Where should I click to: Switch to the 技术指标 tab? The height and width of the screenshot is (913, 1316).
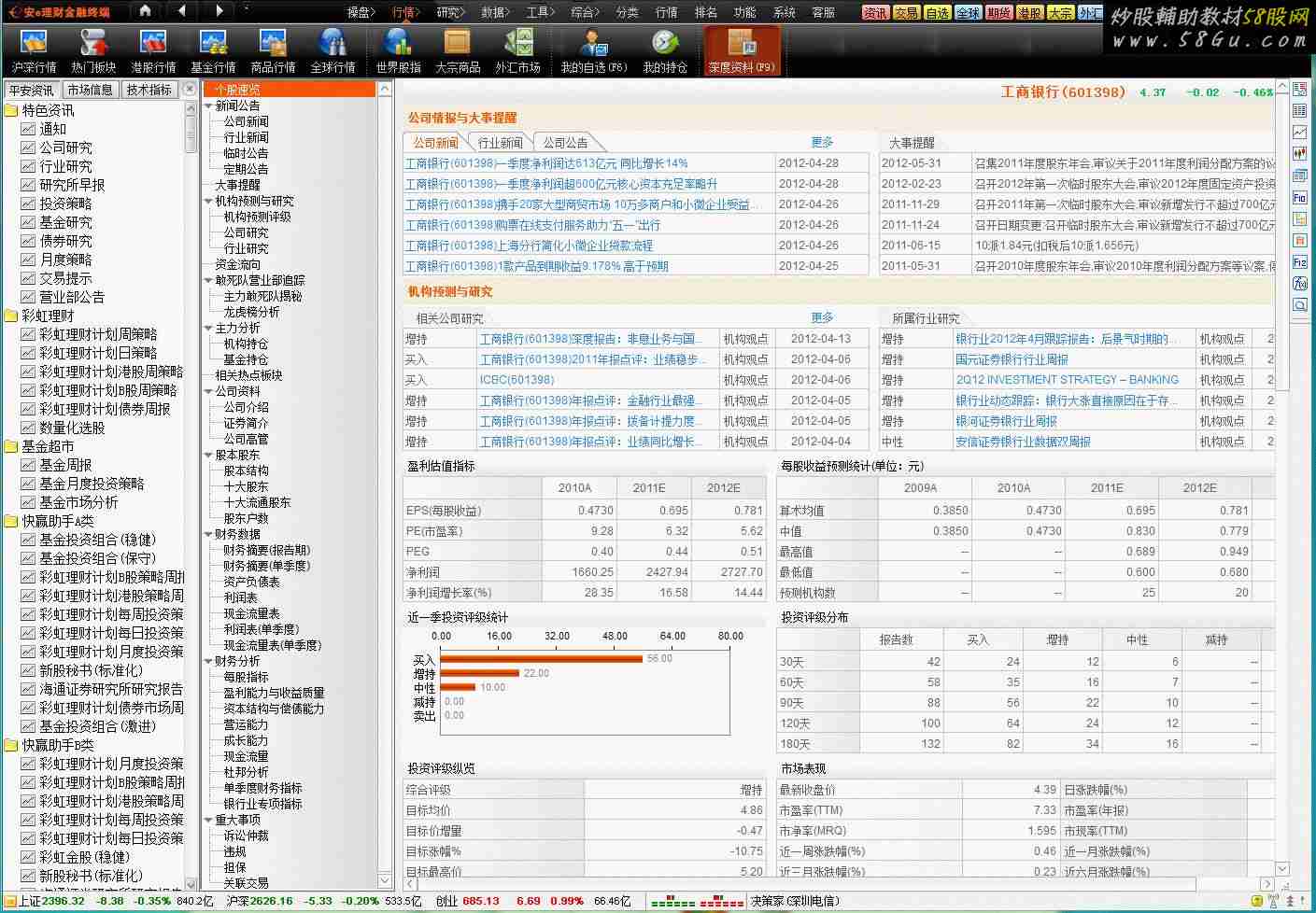click(x=149, y=90)
